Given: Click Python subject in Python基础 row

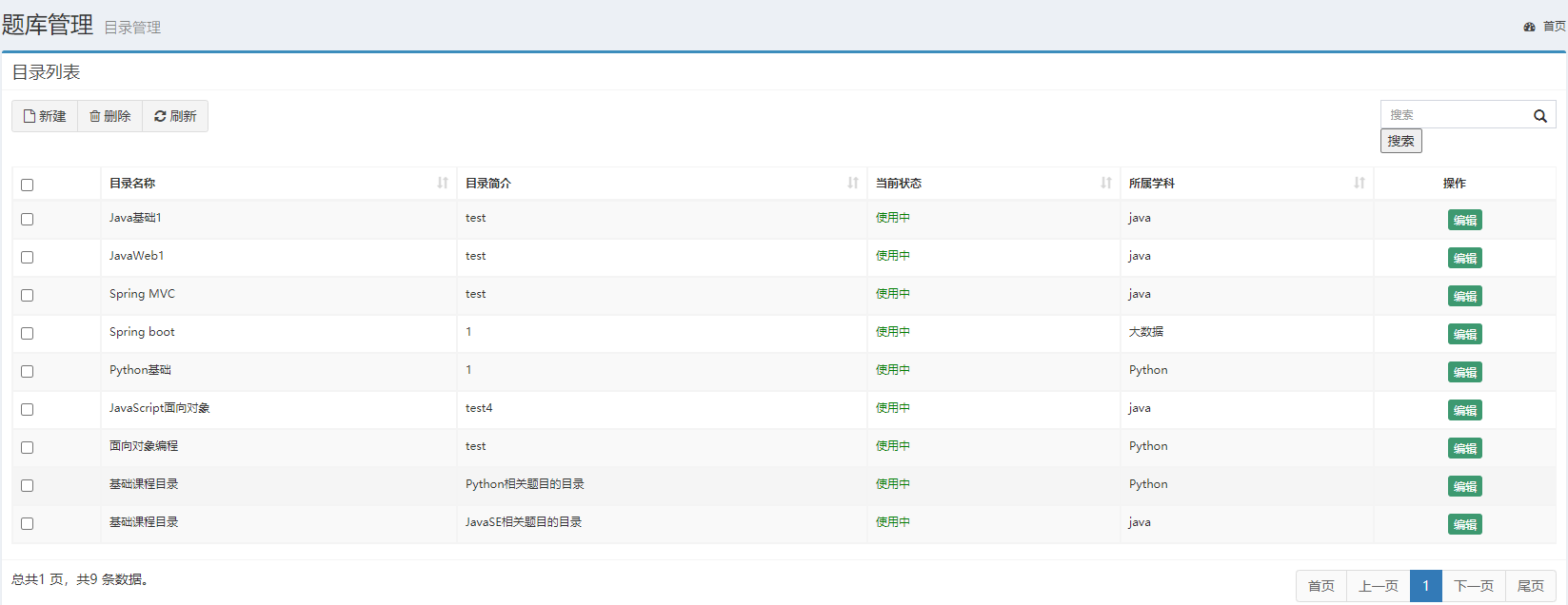Looking at the screenshot, I should point(1148,370).
